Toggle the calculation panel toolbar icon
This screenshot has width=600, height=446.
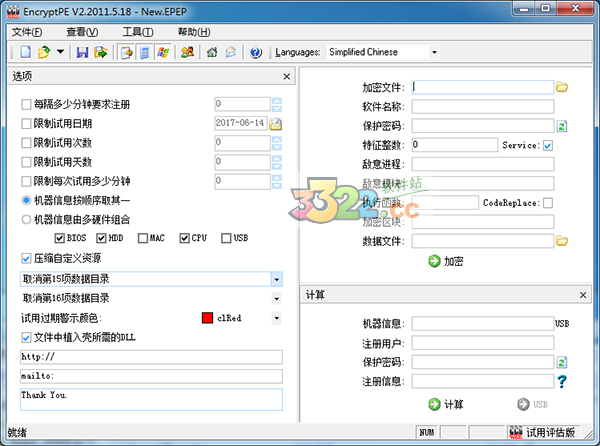(x=145, y=52)
